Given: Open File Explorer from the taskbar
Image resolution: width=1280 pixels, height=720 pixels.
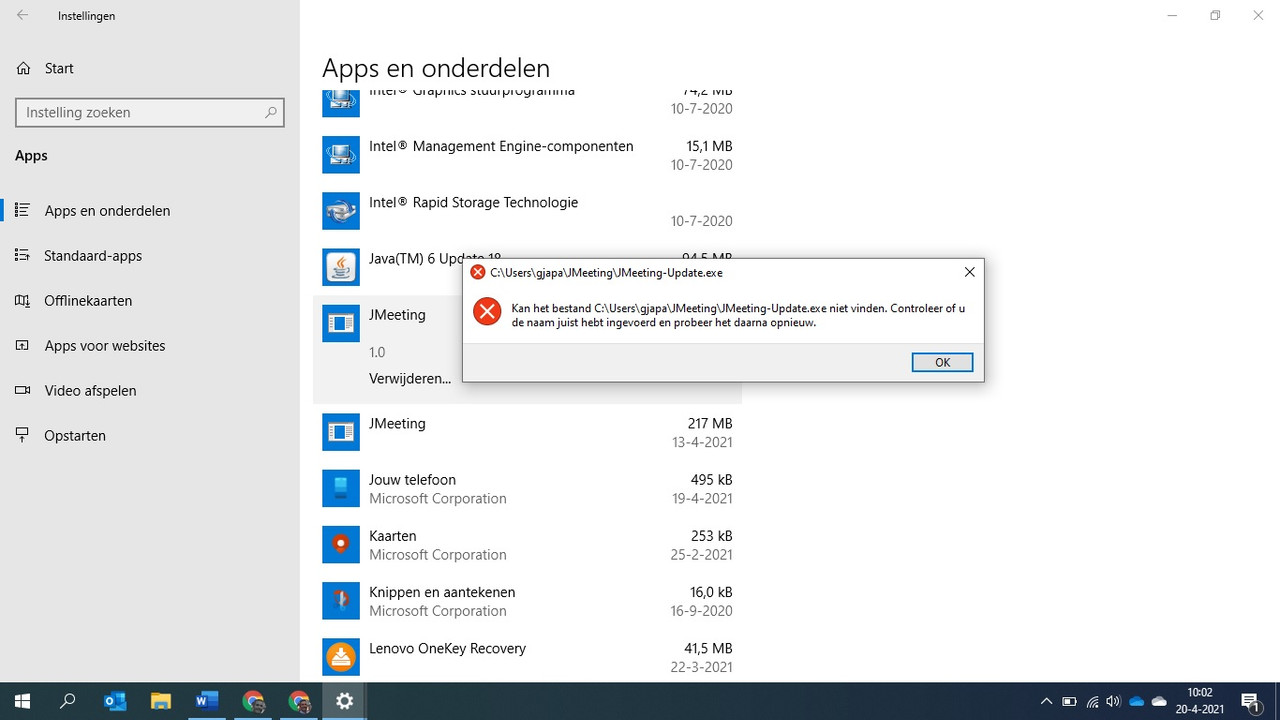Looking at the screenshot, I should pyautogui.click(x=161, y=701).
